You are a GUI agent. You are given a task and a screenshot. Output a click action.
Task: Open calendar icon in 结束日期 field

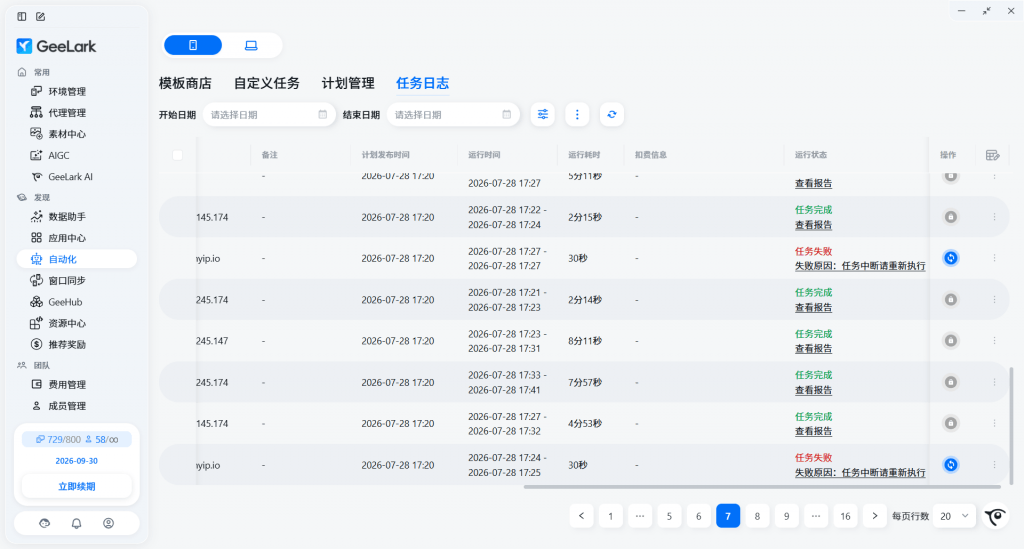(x=507, y=114)
